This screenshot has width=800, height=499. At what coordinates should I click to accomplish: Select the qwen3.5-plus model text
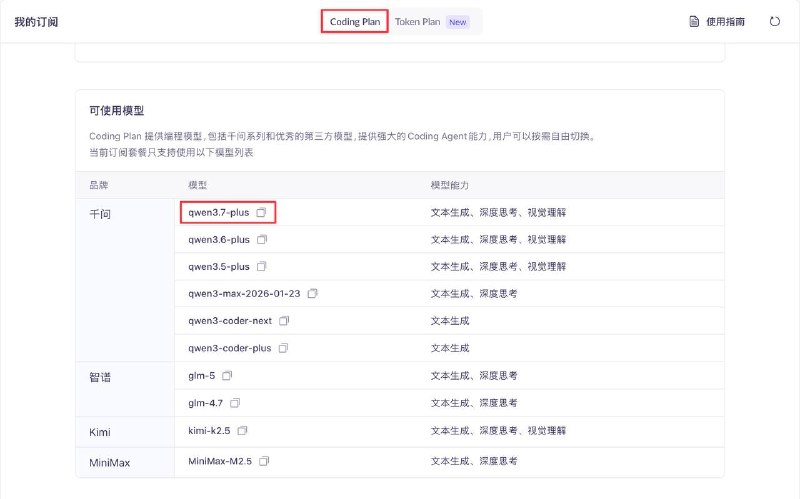[219, 267]
